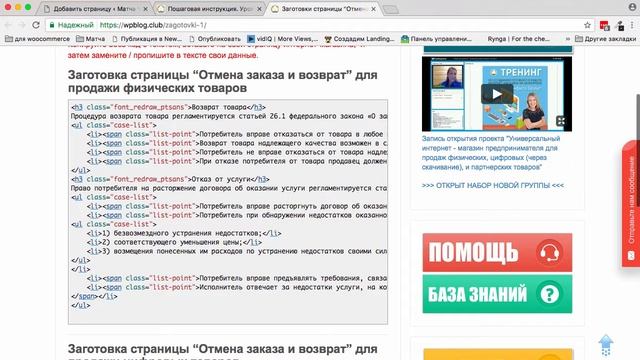Open the Панель управлени... bookmark

pyautogui.click(x=436, y=39)
